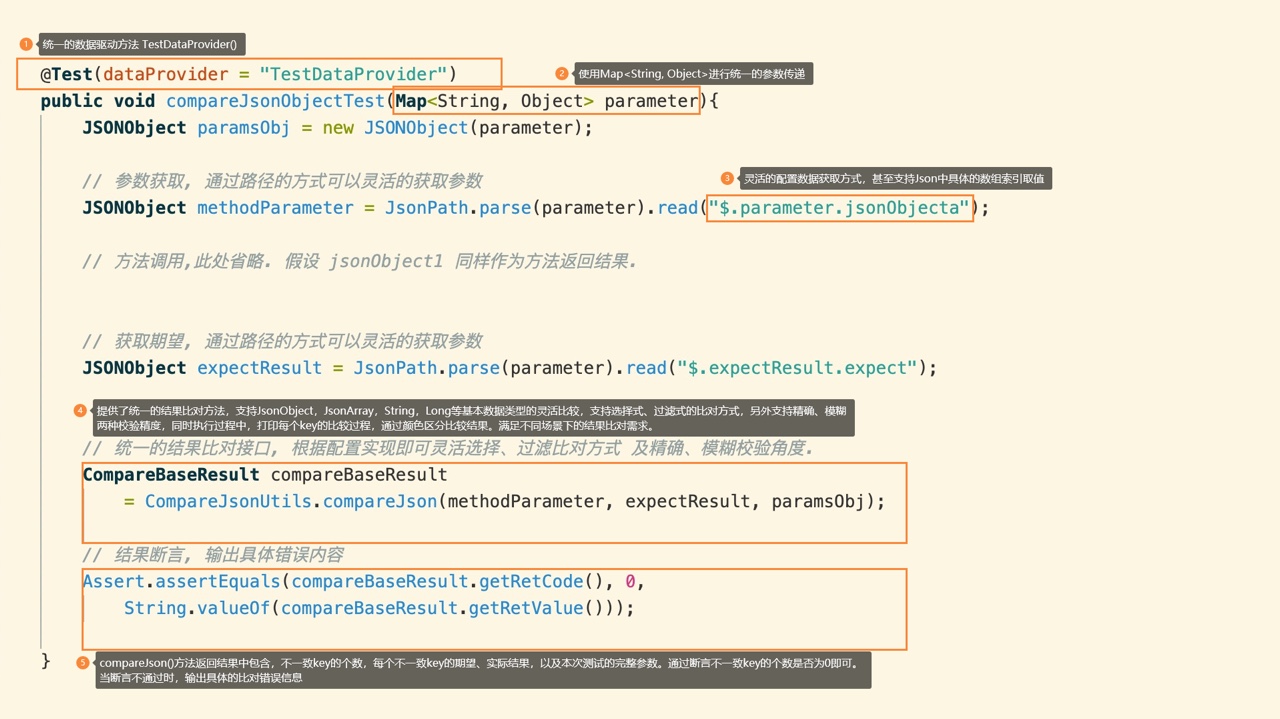Click the orange number 5 annotation badge

point(83,663)
